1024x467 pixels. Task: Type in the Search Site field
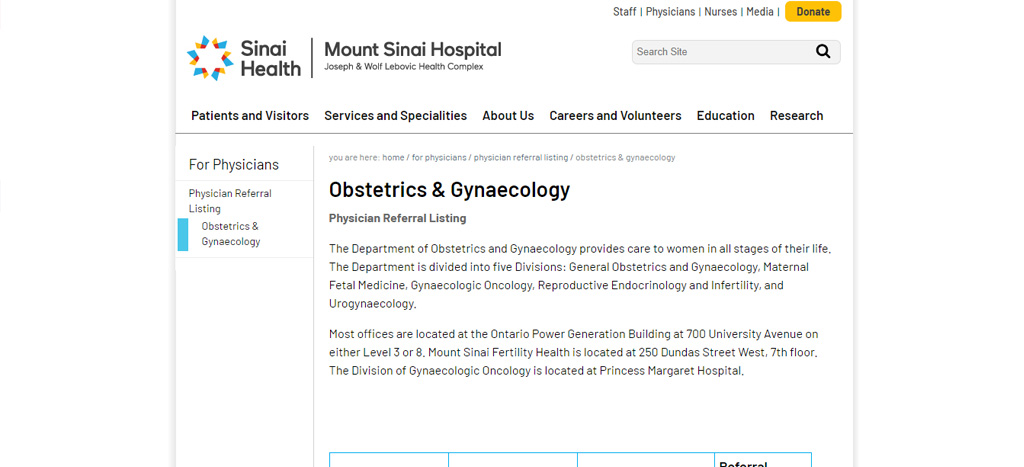720,52
